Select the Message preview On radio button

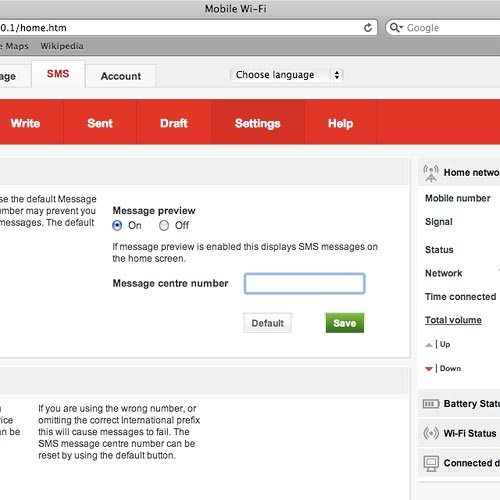click(x=117, y=226)
